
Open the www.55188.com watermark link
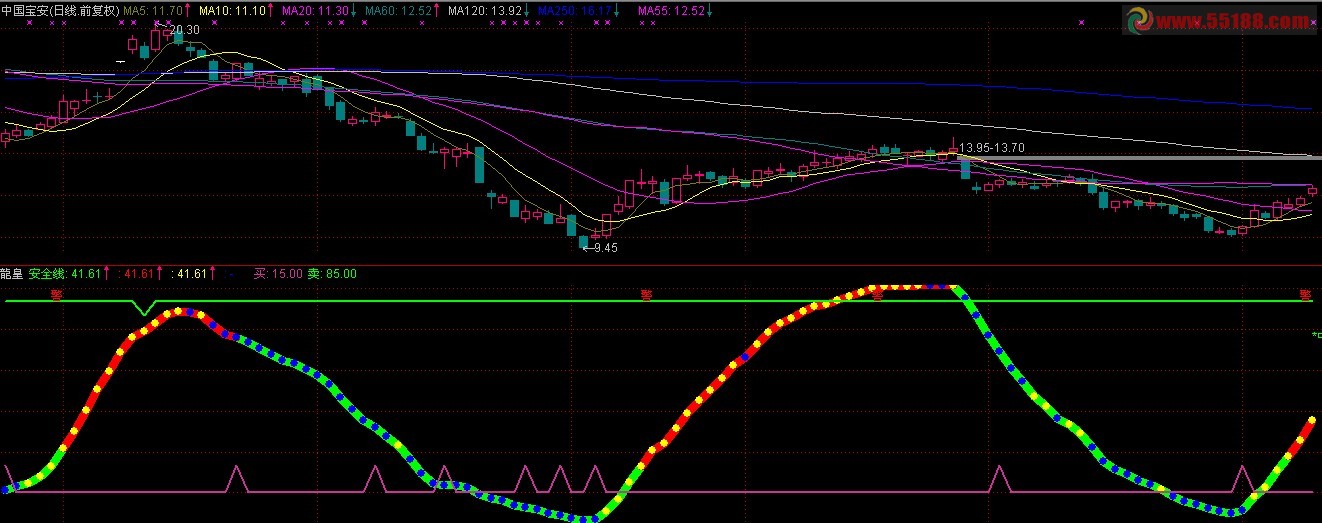[1232, 19]
